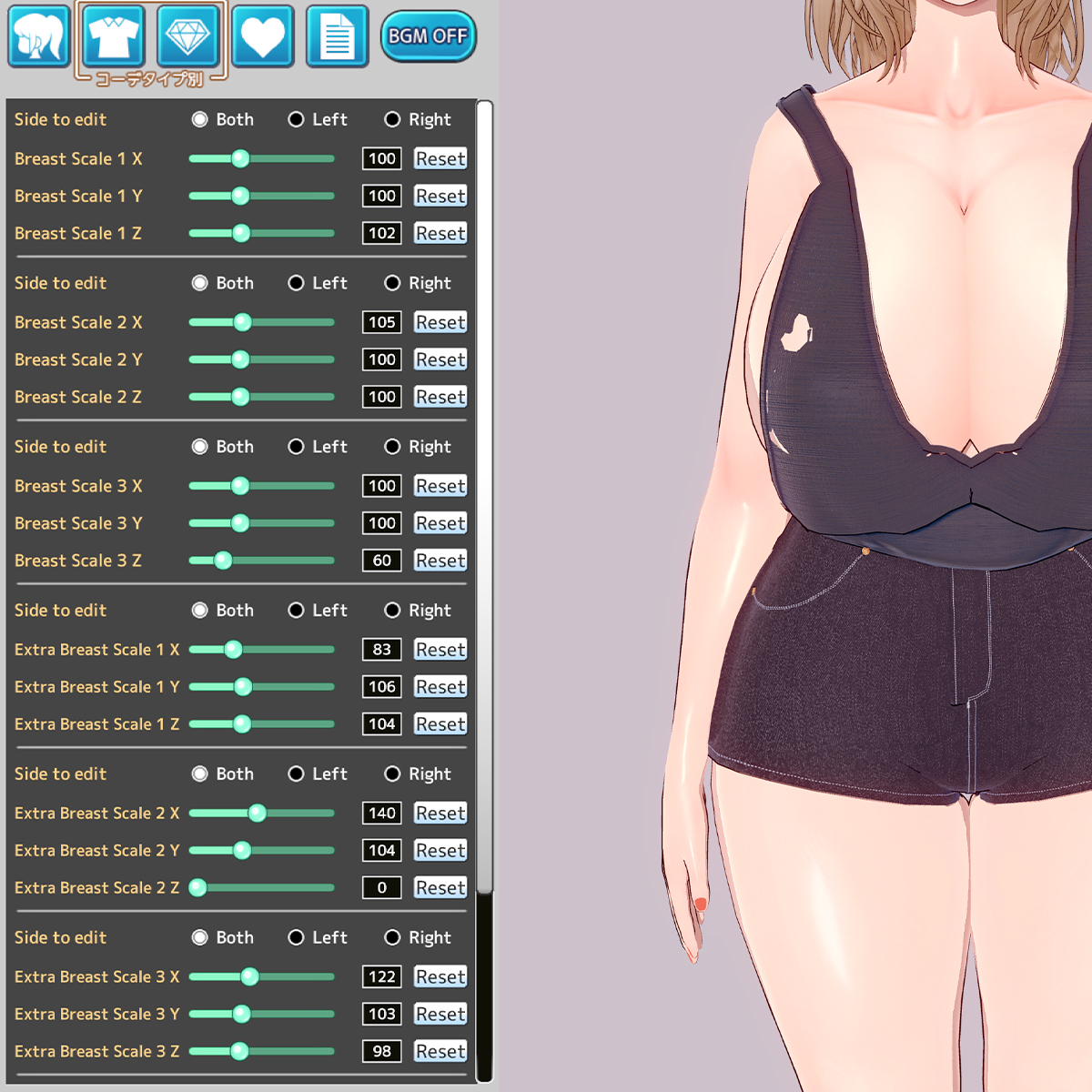This screenshot has height=1092, width=1092.
Task: Click the Extra Breast Scale 3 X value field
Action: click(x=382, y=976)
